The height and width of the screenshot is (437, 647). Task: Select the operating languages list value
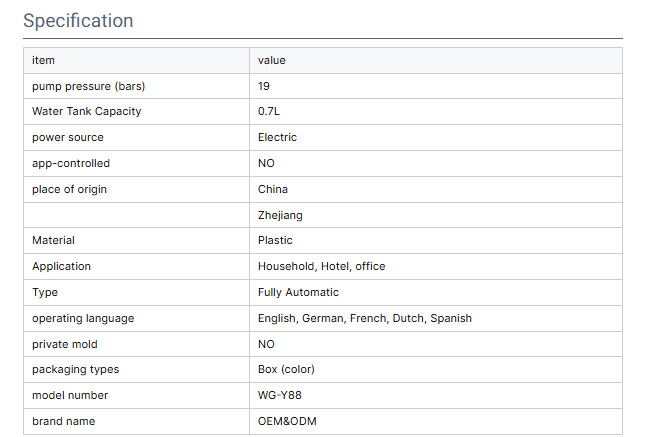coord(364,318)
